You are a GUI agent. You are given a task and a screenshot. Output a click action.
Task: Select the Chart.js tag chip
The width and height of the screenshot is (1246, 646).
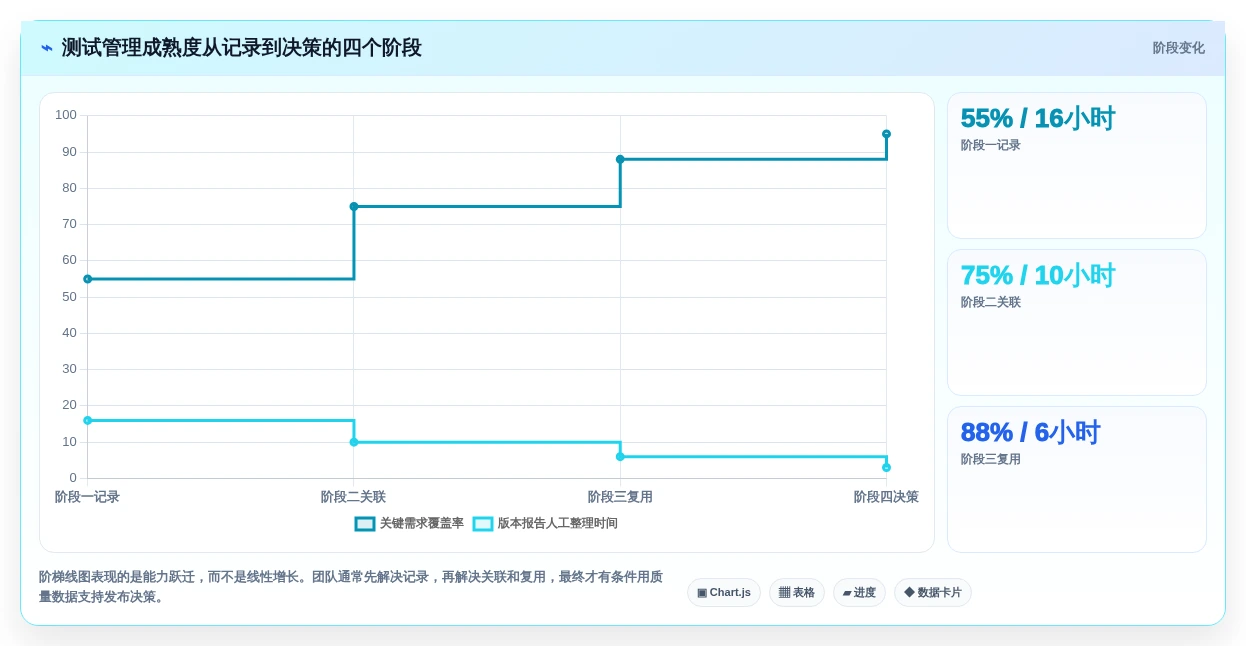tap(724, 592)
